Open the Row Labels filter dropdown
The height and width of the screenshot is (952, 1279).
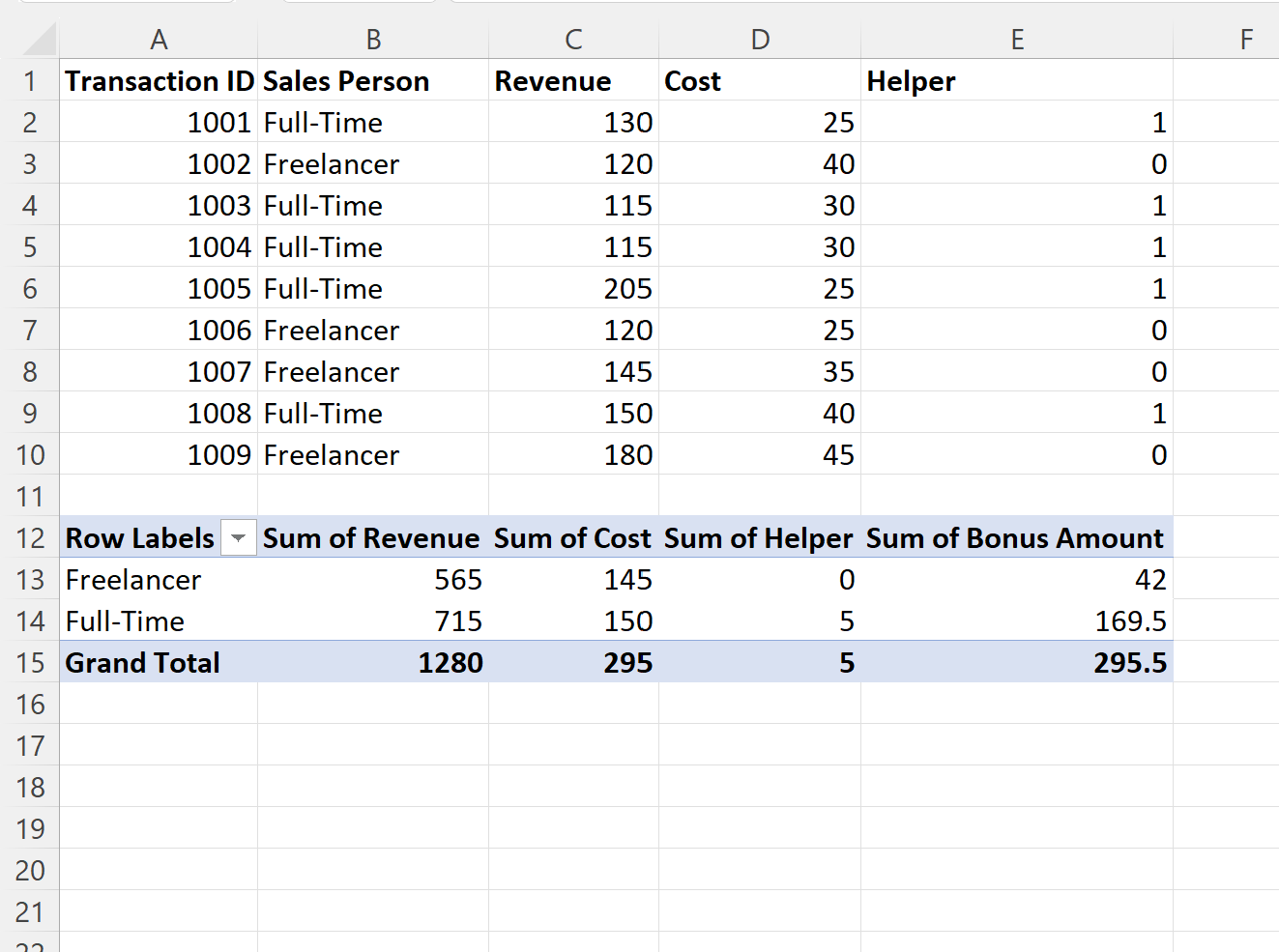[238, 537]
